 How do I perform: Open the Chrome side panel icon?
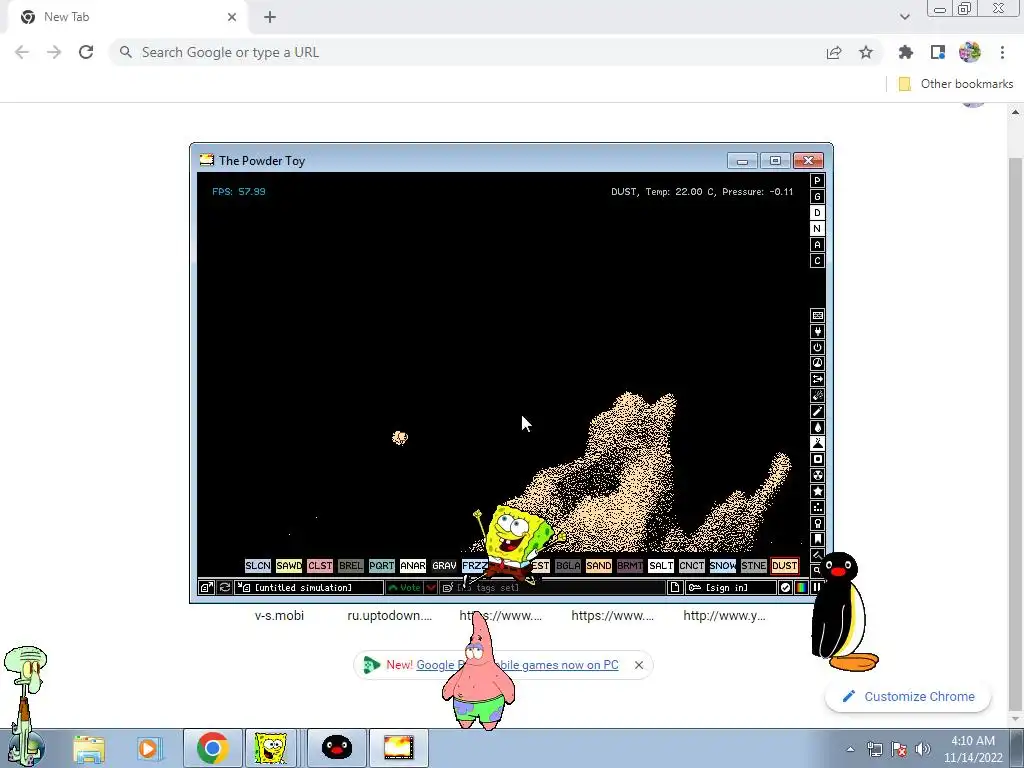coord(938,52)
